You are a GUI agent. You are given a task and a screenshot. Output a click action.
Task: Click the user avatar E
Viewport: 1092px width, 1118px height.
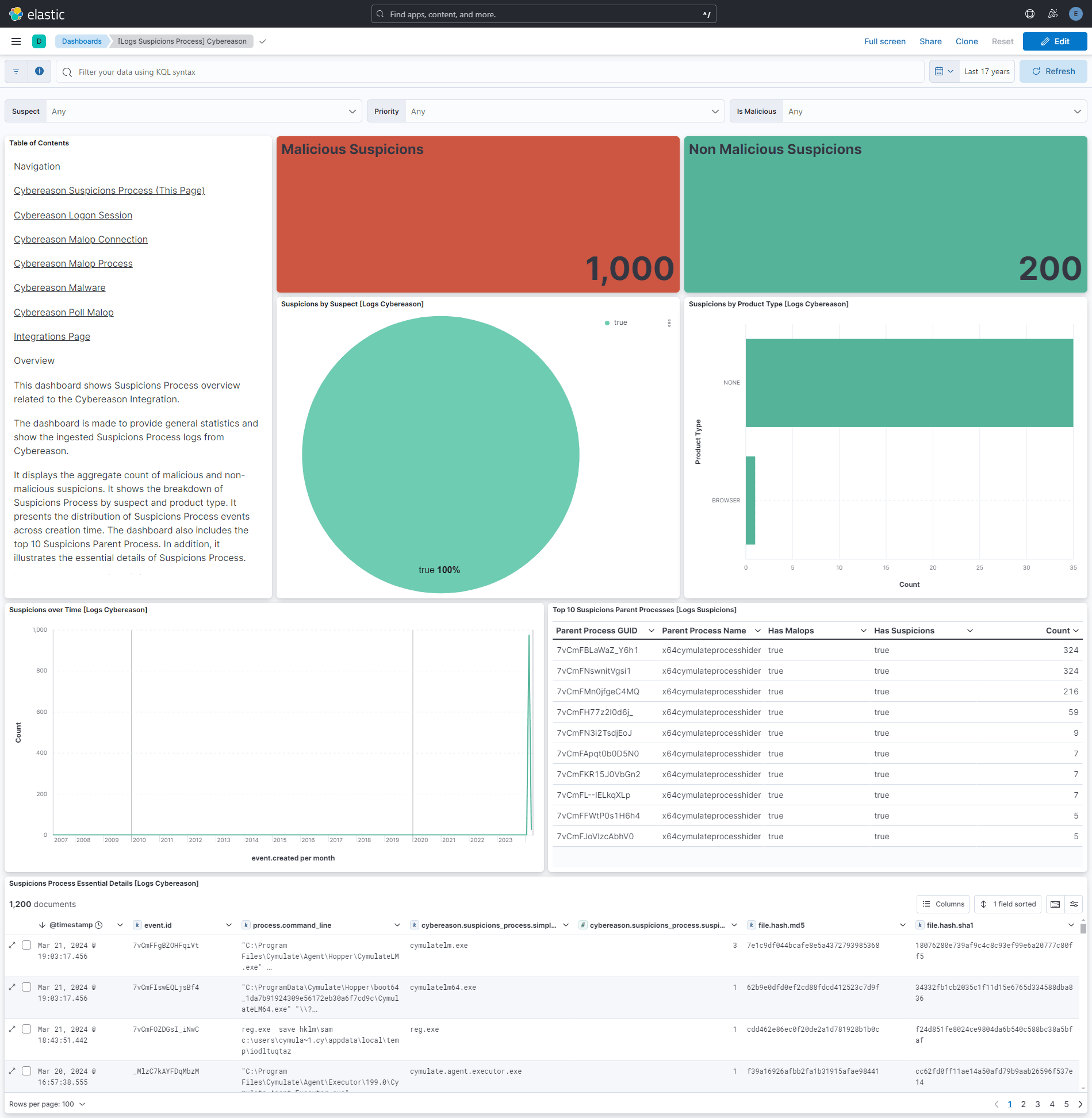(1075, 13)
